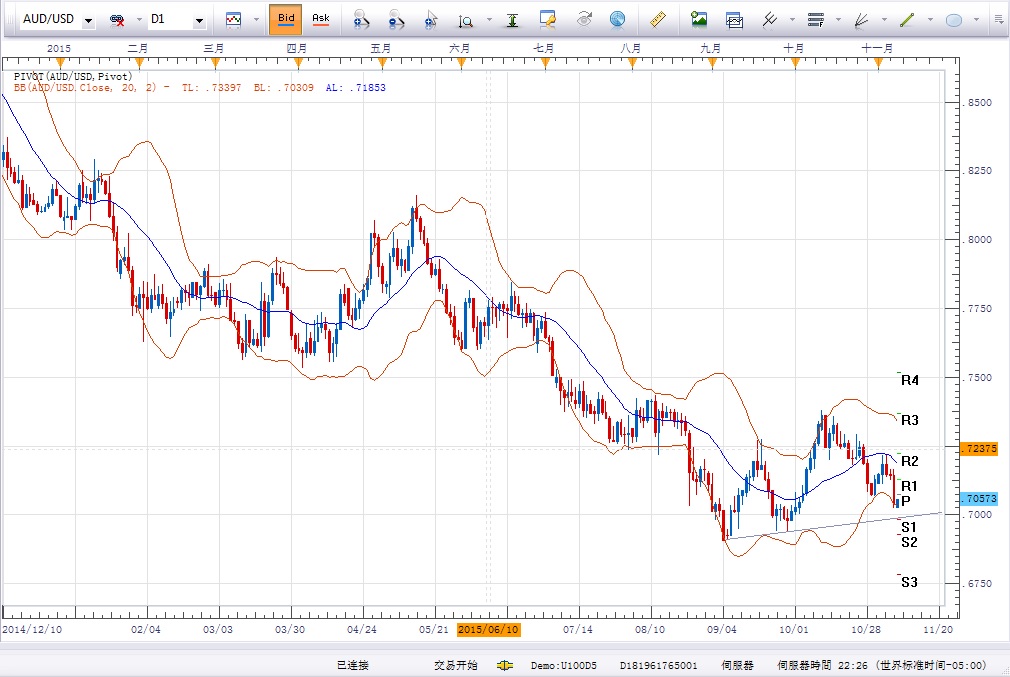Image resolution: width=1010 pixels, height=677 pixels.
Task: Toggle the Bid price display
Action: click(x=286, y=19)
